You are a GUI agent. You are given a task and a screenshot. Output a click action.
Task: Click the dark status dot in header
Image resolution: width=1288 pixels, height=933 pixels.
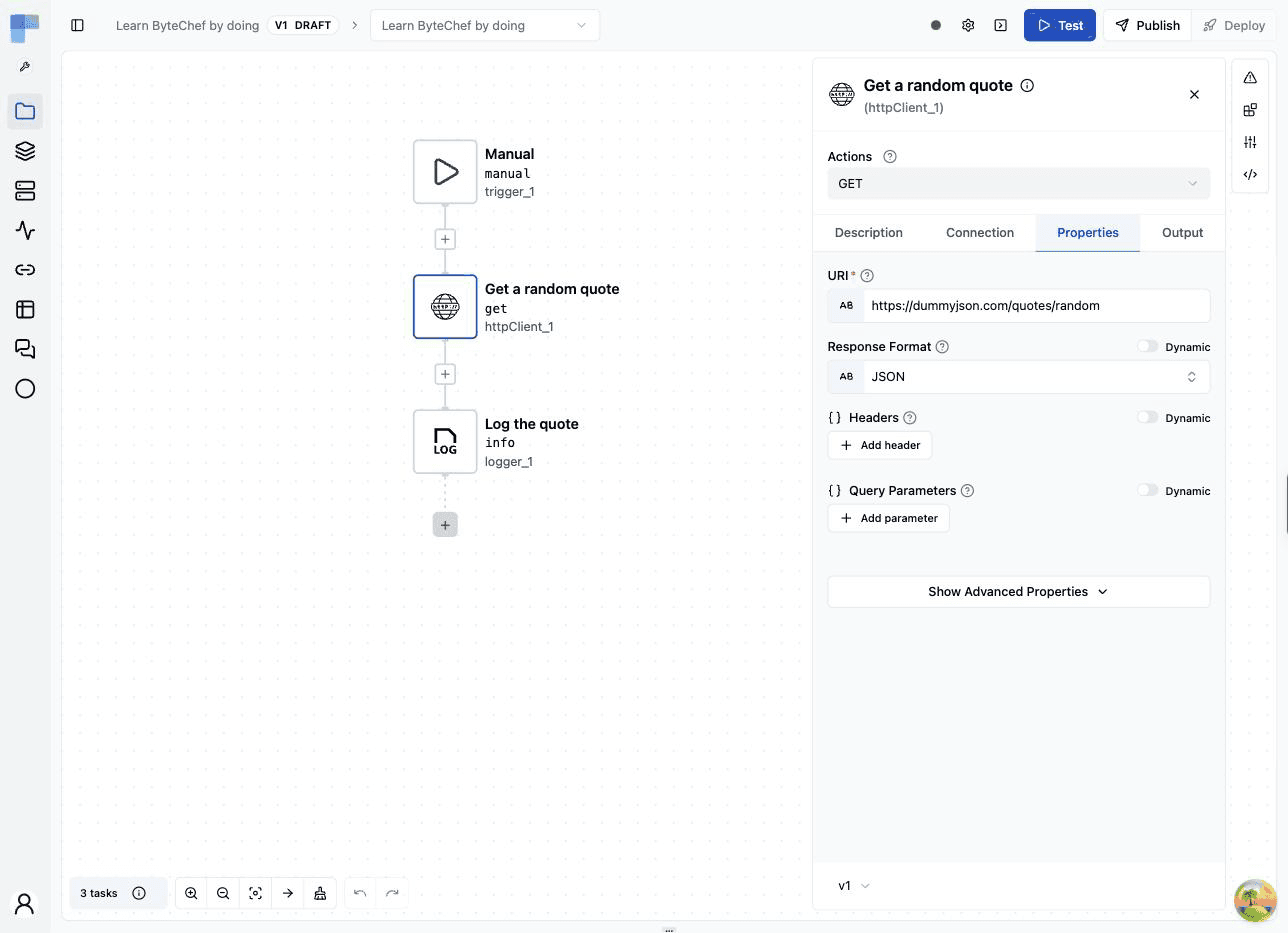click(x=936, y=25)
